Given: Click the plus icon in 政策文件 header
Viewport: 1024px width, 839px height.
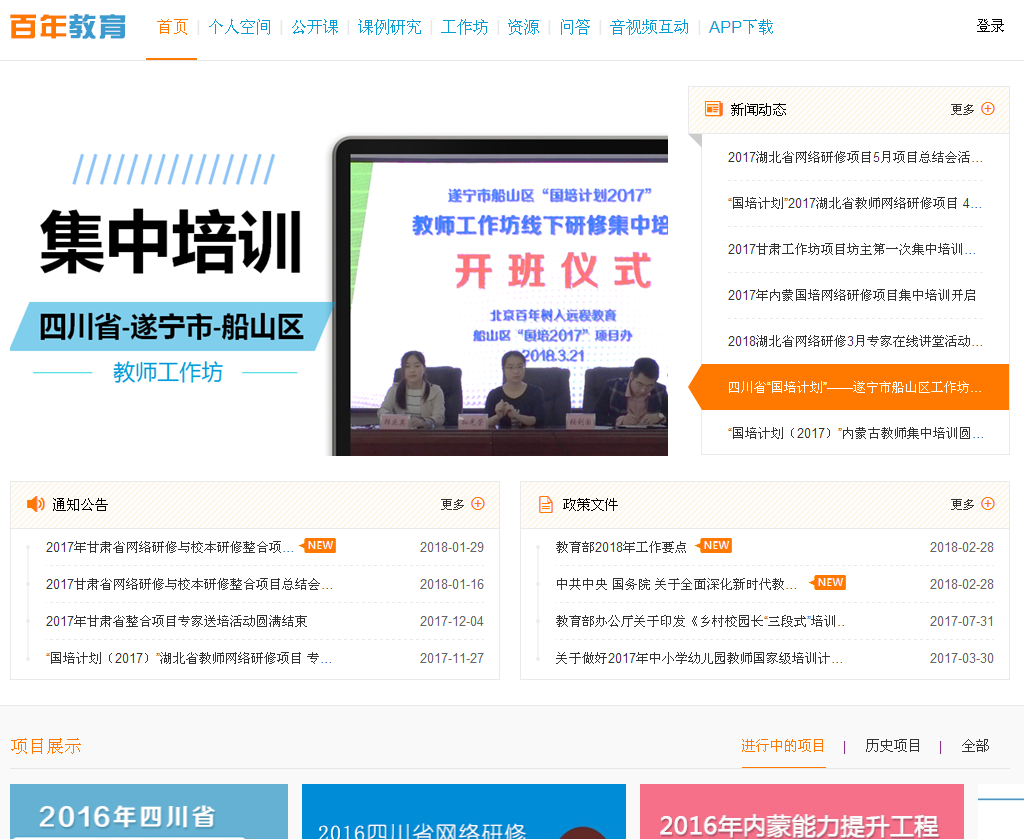Looking at the screenshot, I should [x=988, y=504].
